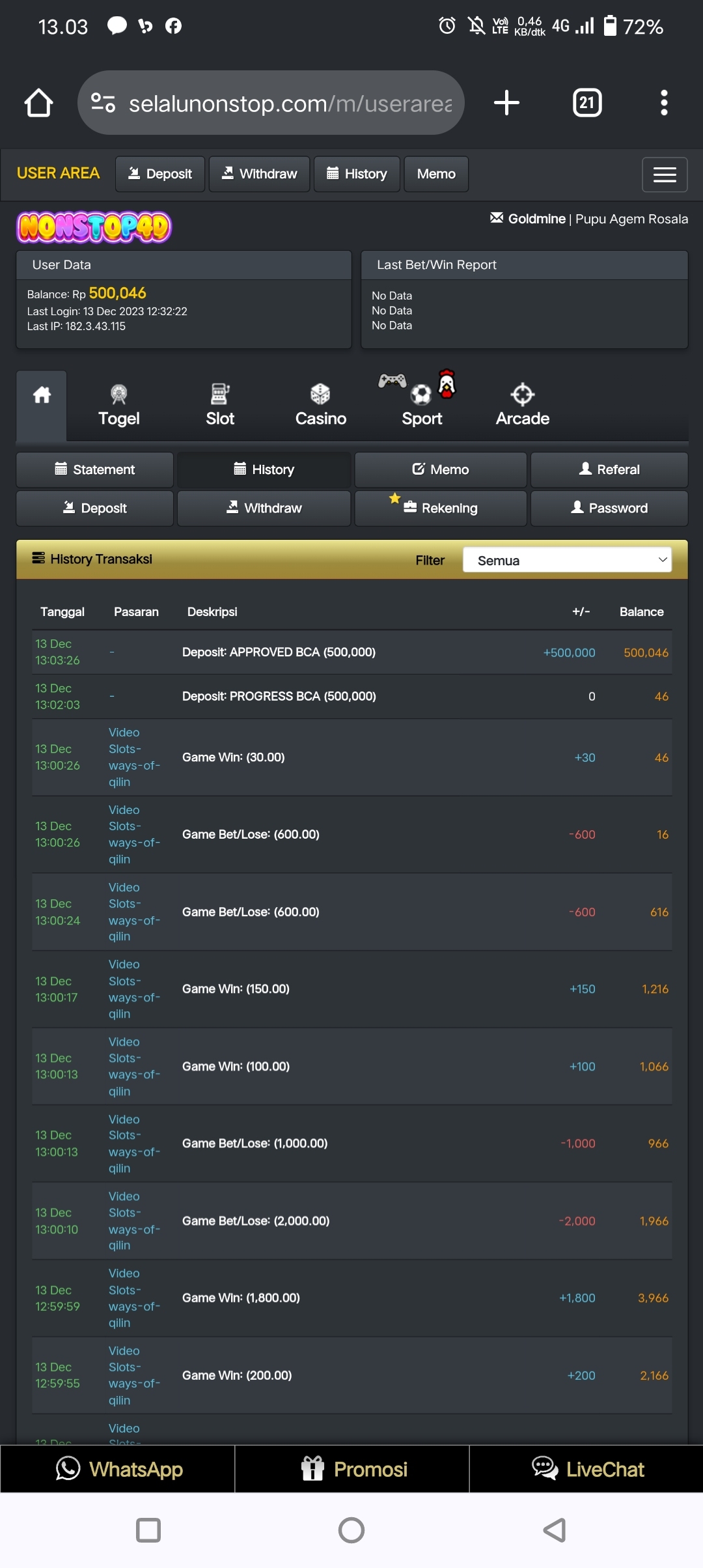
Task: Open the browser three-dot overflow menu
Action: coord(664,103)
